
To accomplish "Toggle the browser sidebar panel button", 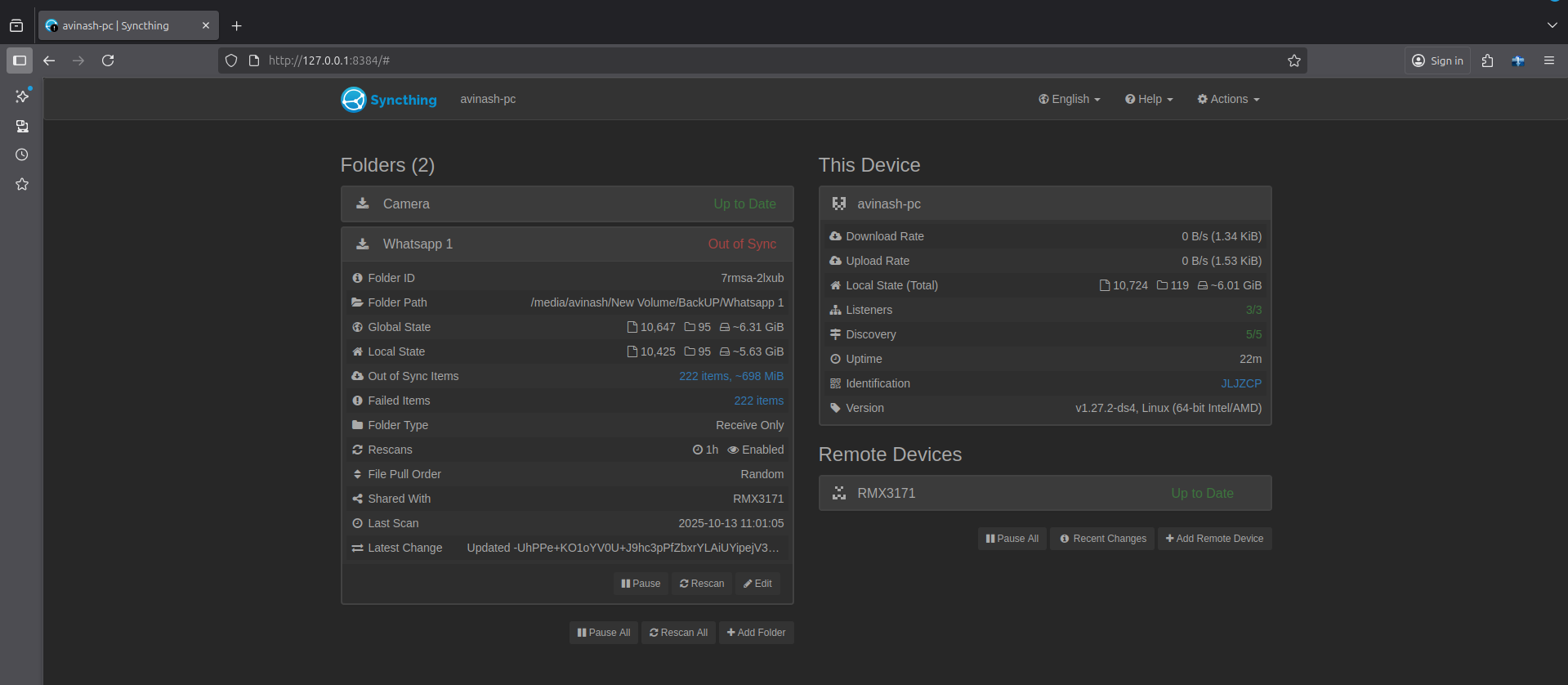I will pos(20,60).
